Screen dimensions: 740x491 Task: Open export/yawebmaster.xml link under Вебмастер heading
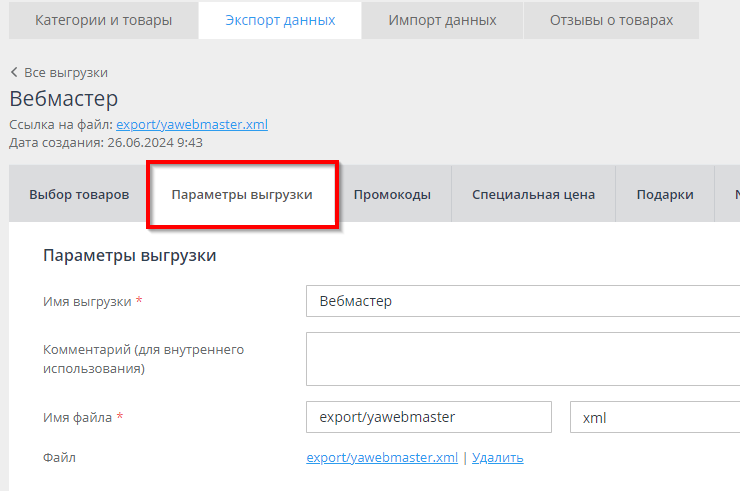[192, 125]
